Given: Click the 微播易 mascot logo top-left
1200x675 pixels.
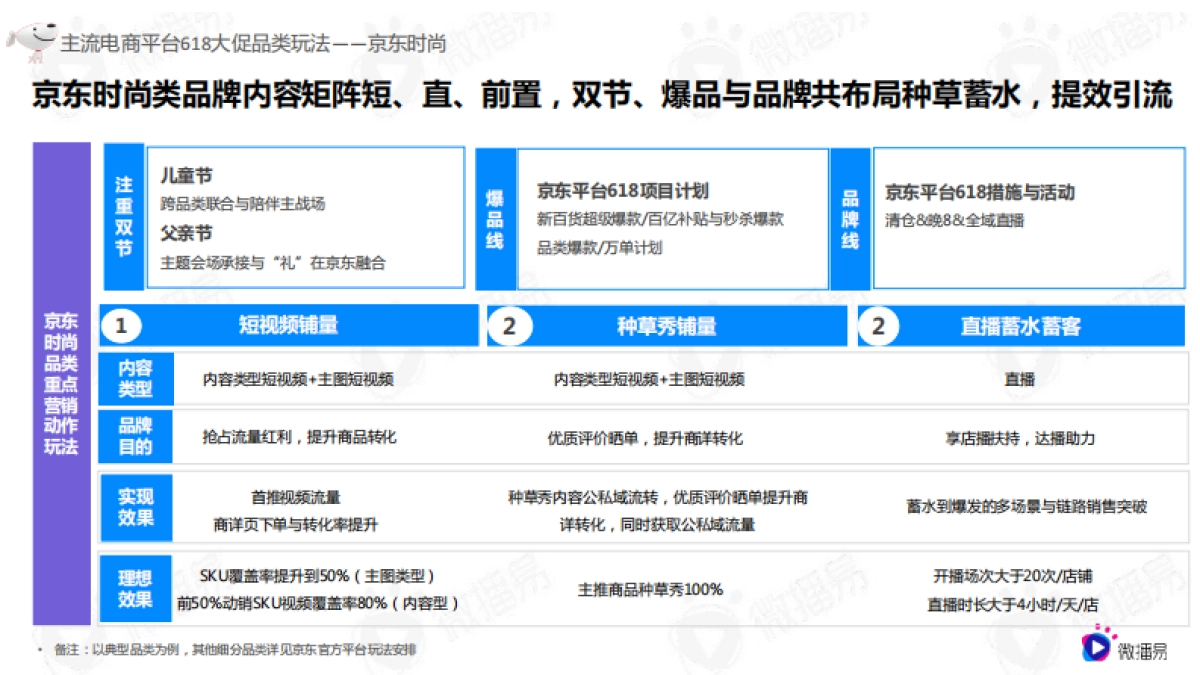Looking at the screenshot, I should point(32,33).
